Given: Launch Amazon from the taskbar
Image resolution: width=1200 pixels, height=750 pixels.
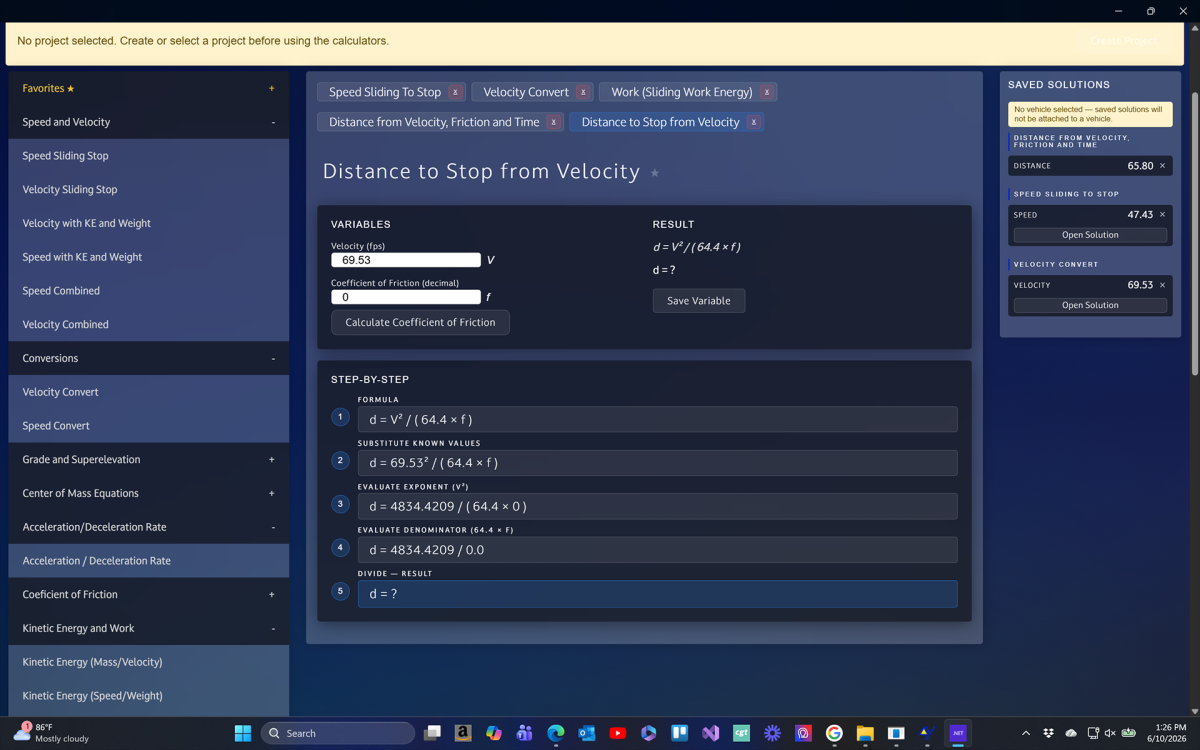Looking at the screenshot, I should tap(463, 733).
